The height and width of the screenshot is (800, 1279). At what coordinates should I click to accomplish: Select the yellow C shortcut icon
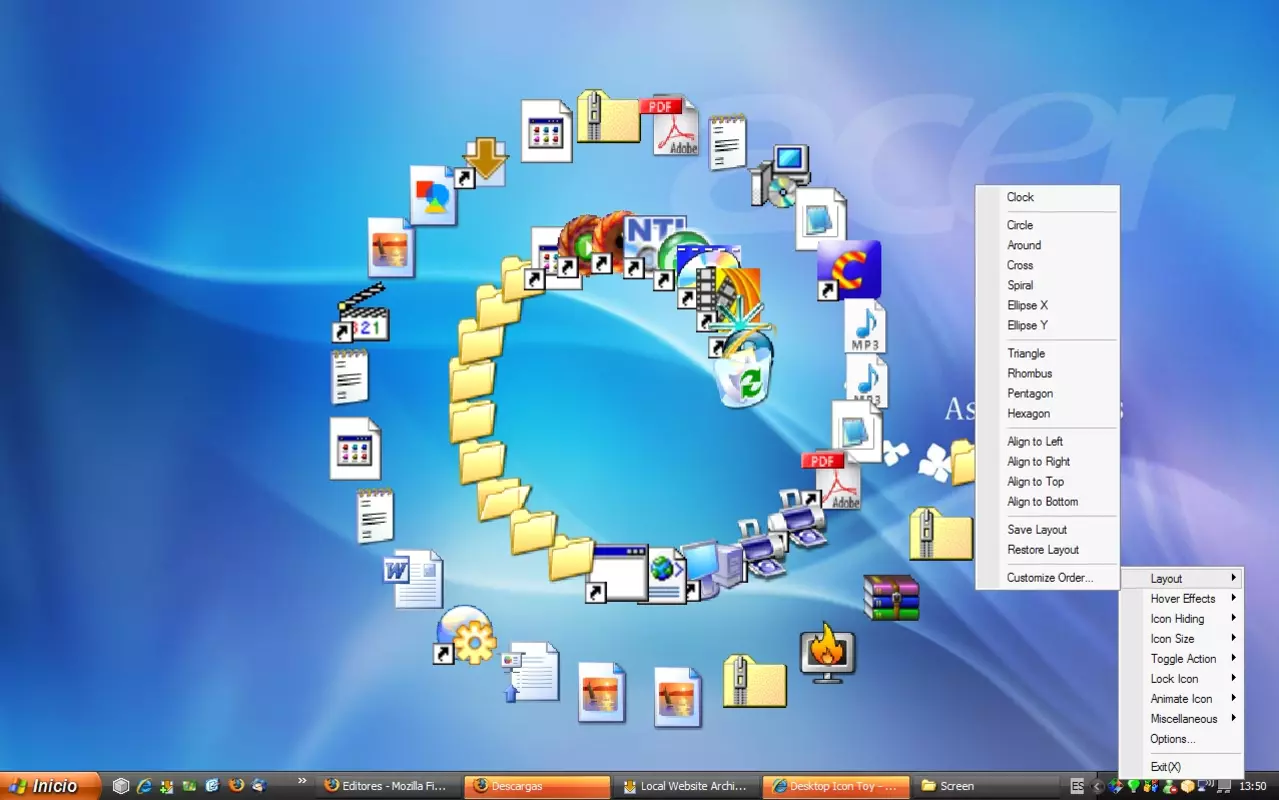pos(848,269)
